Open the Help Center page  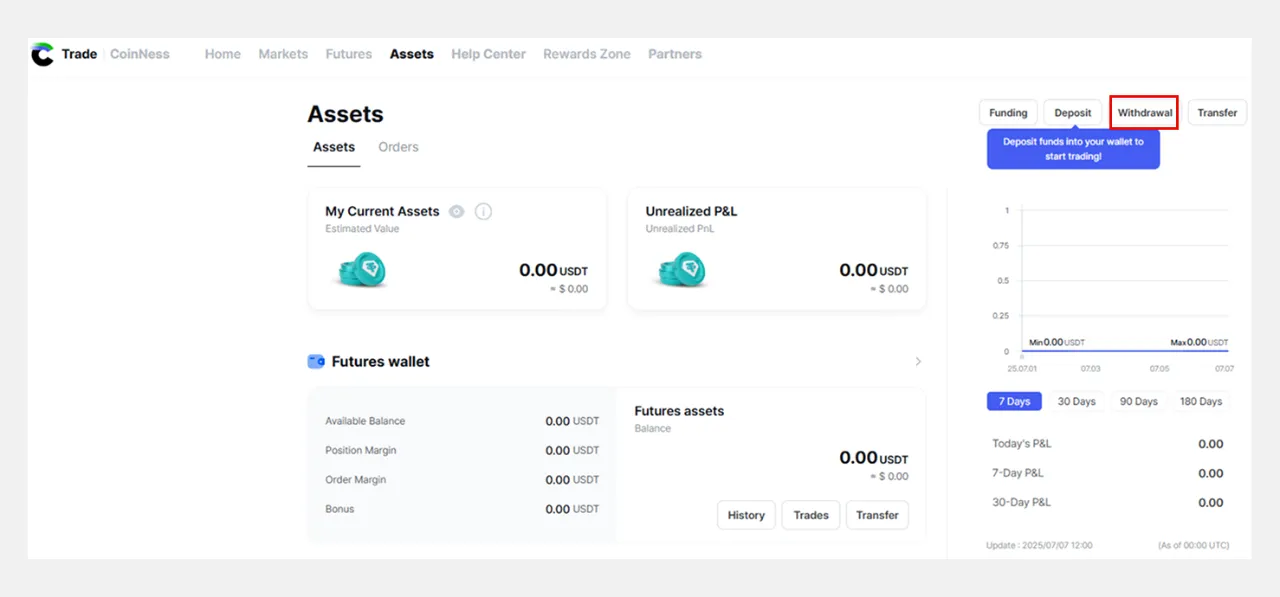coord(488,54)
